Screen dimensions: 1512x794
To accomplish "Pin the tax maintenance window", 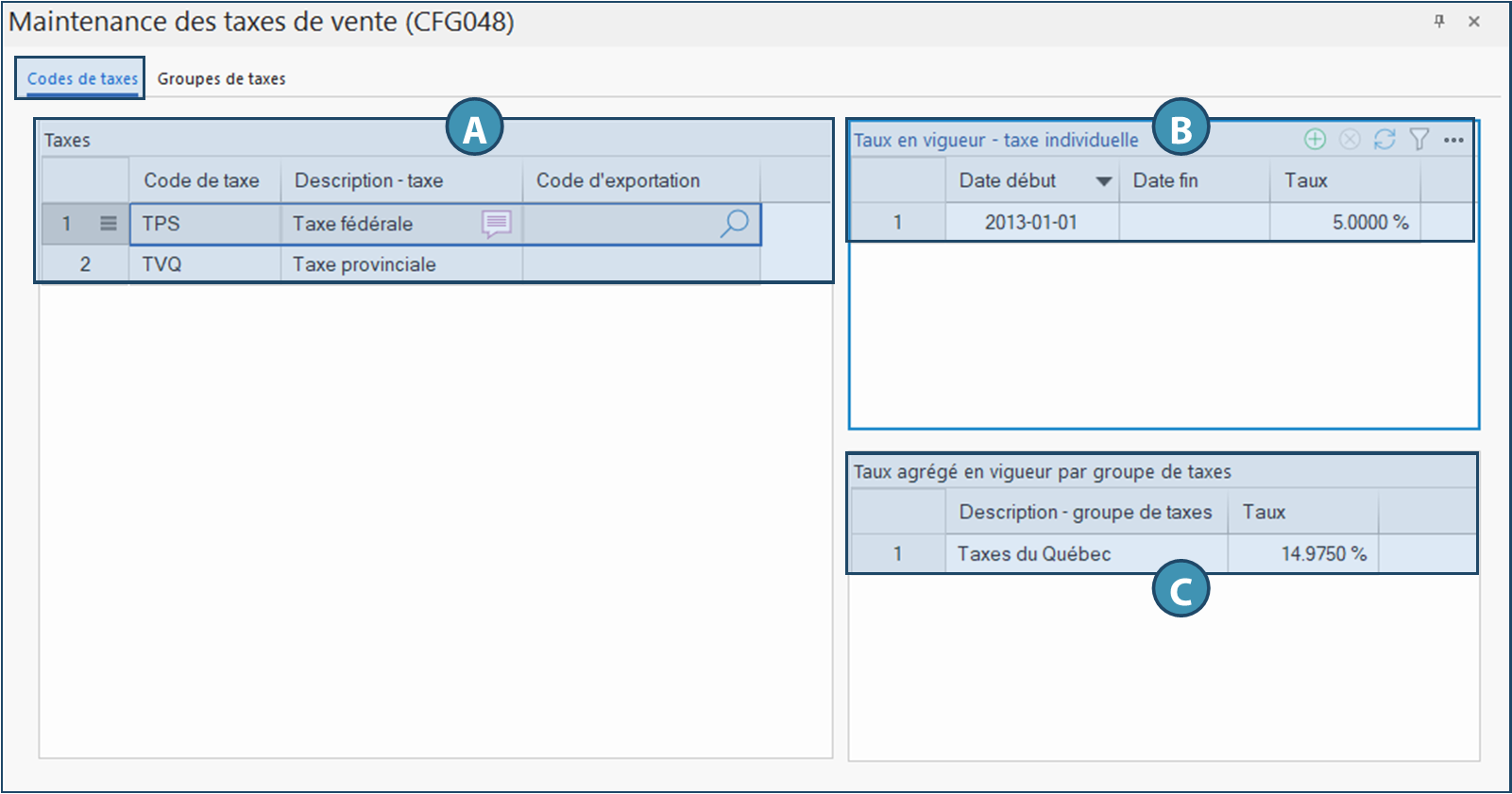I will tap(1439, 21).
